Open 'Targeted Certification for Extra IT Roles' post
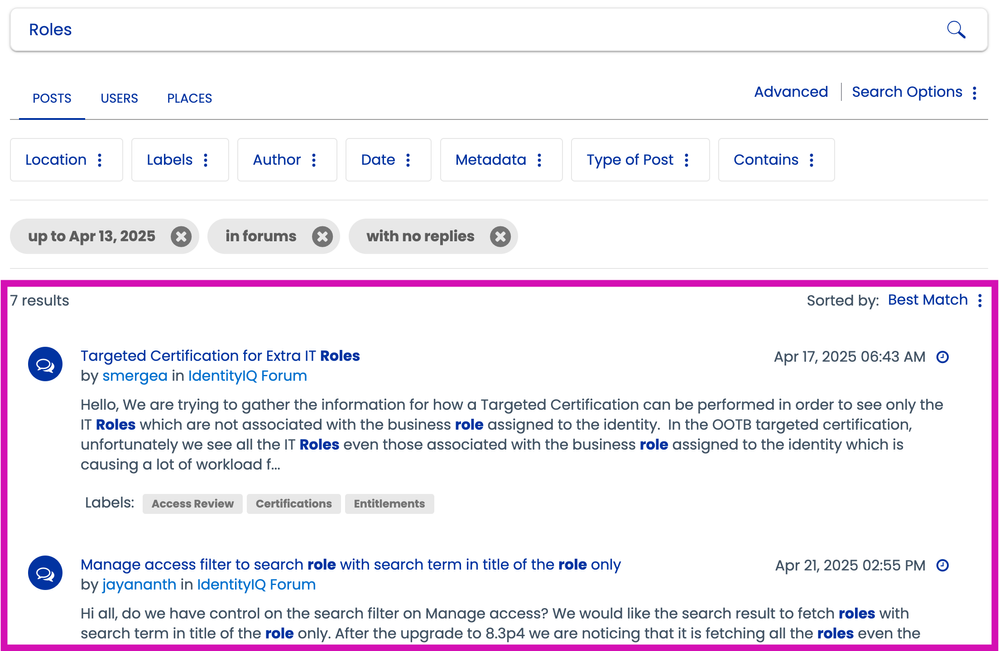The height and width of the screenshot is (651, 999). click(x=220, y=356)
